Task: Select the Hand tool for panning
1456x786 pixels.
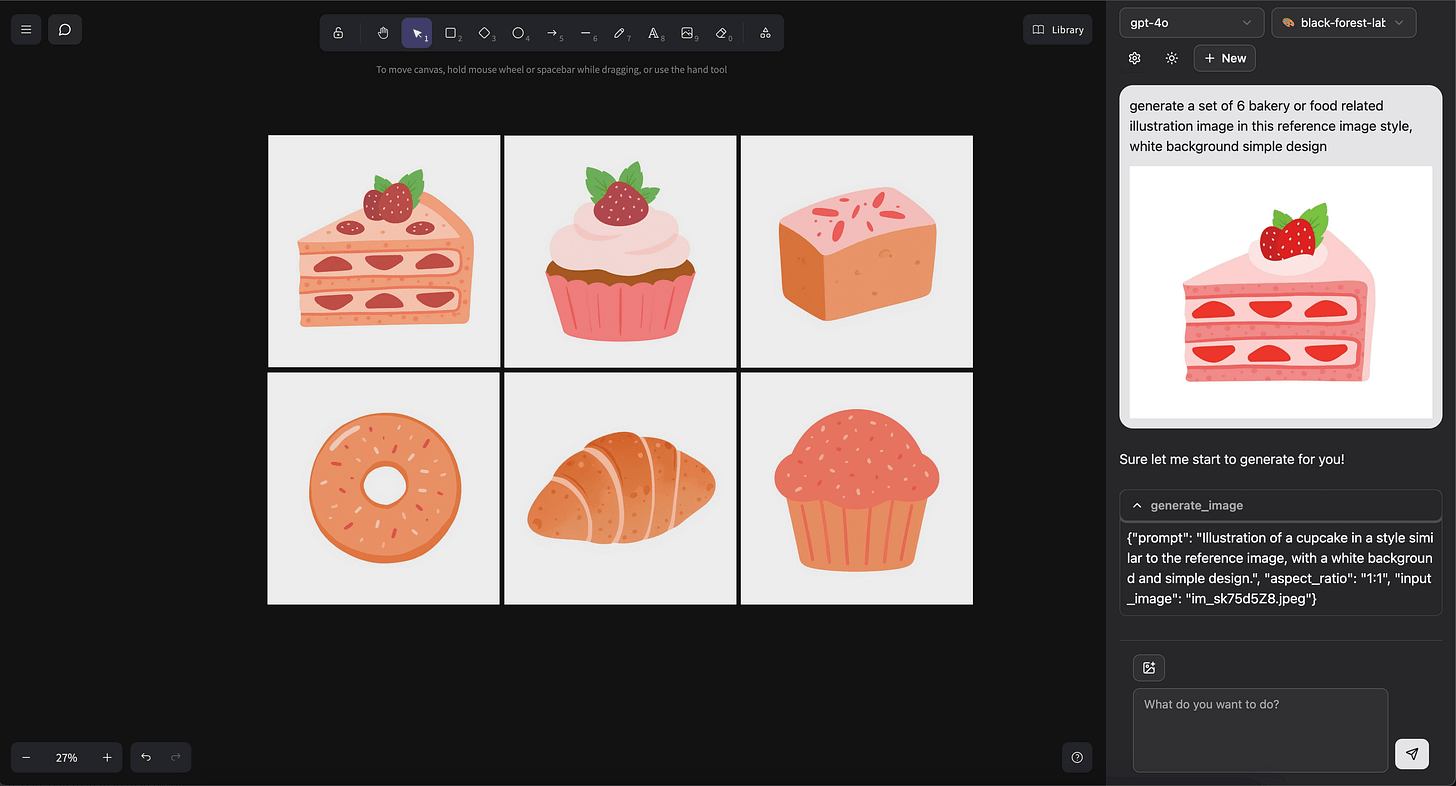Action: [383, 32]
